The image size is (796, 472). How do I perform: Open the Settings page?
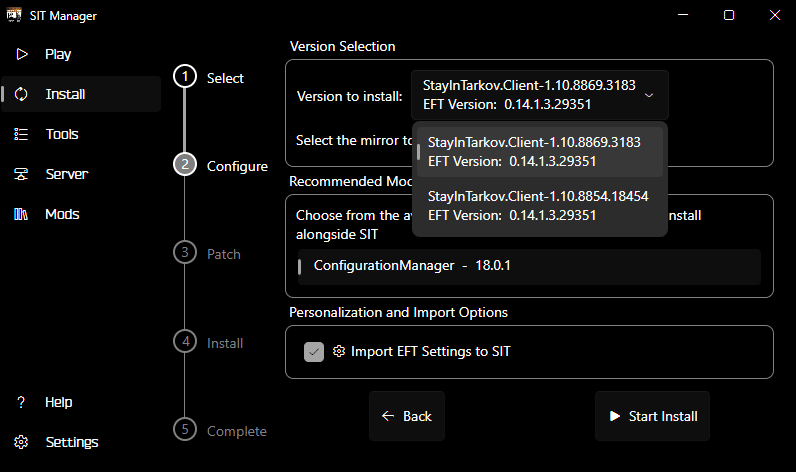[81, 442]
